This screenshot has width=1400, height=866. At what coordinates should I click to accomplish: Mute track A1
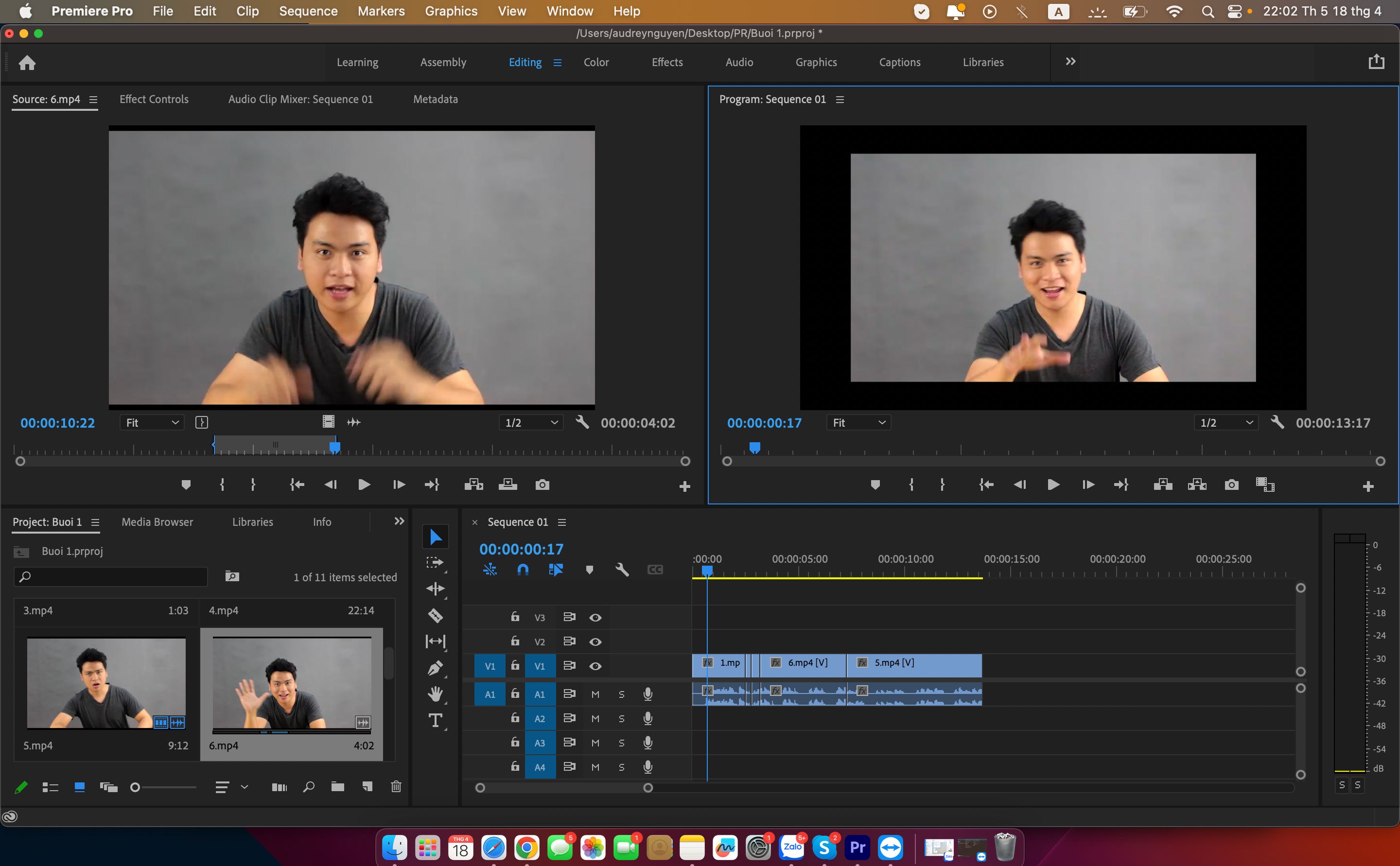pos(596,694)
